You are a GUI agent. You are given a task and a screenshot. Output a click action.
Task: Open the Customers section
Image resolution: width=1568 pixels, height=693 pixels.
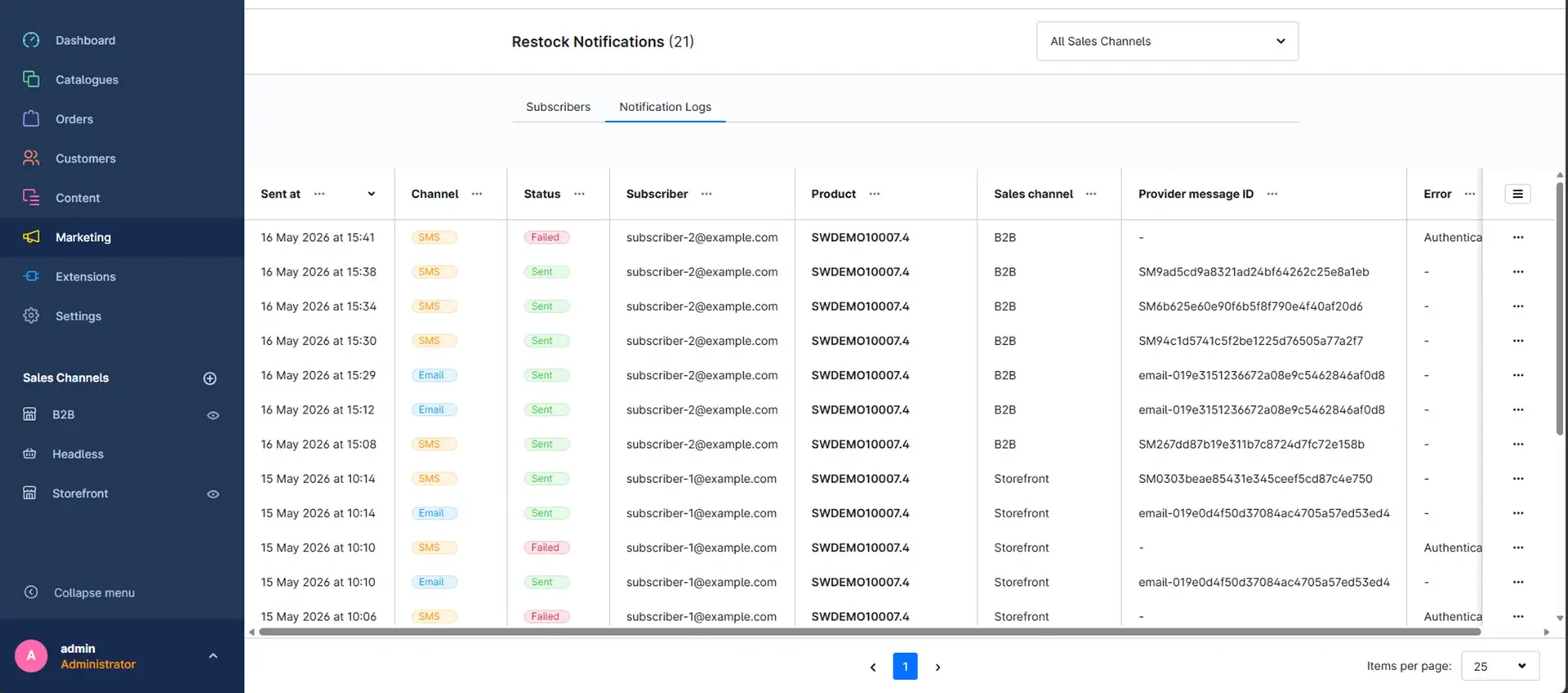point(85,158)
